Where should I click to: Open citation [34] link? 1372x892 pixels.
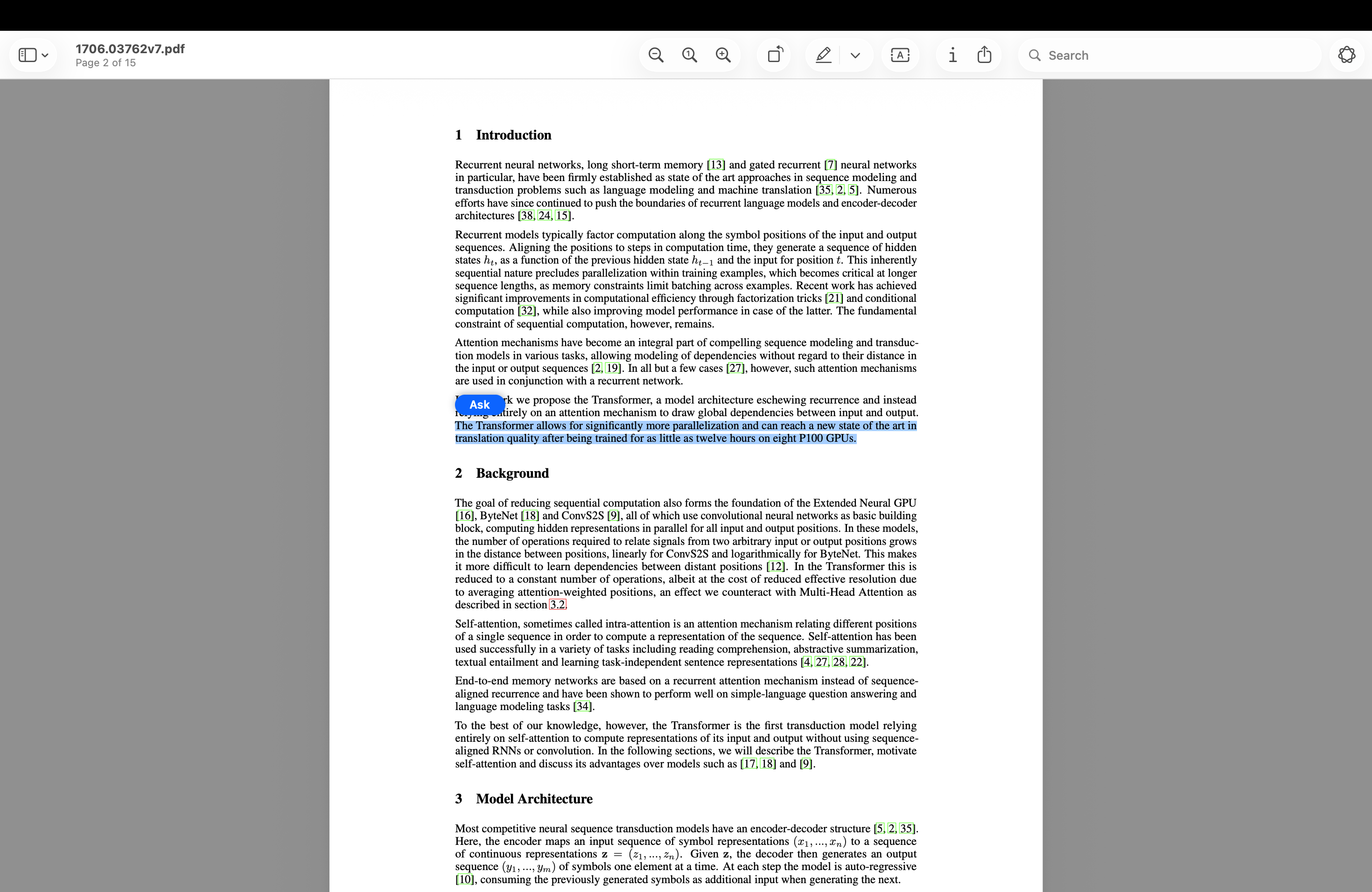point(582,706)
